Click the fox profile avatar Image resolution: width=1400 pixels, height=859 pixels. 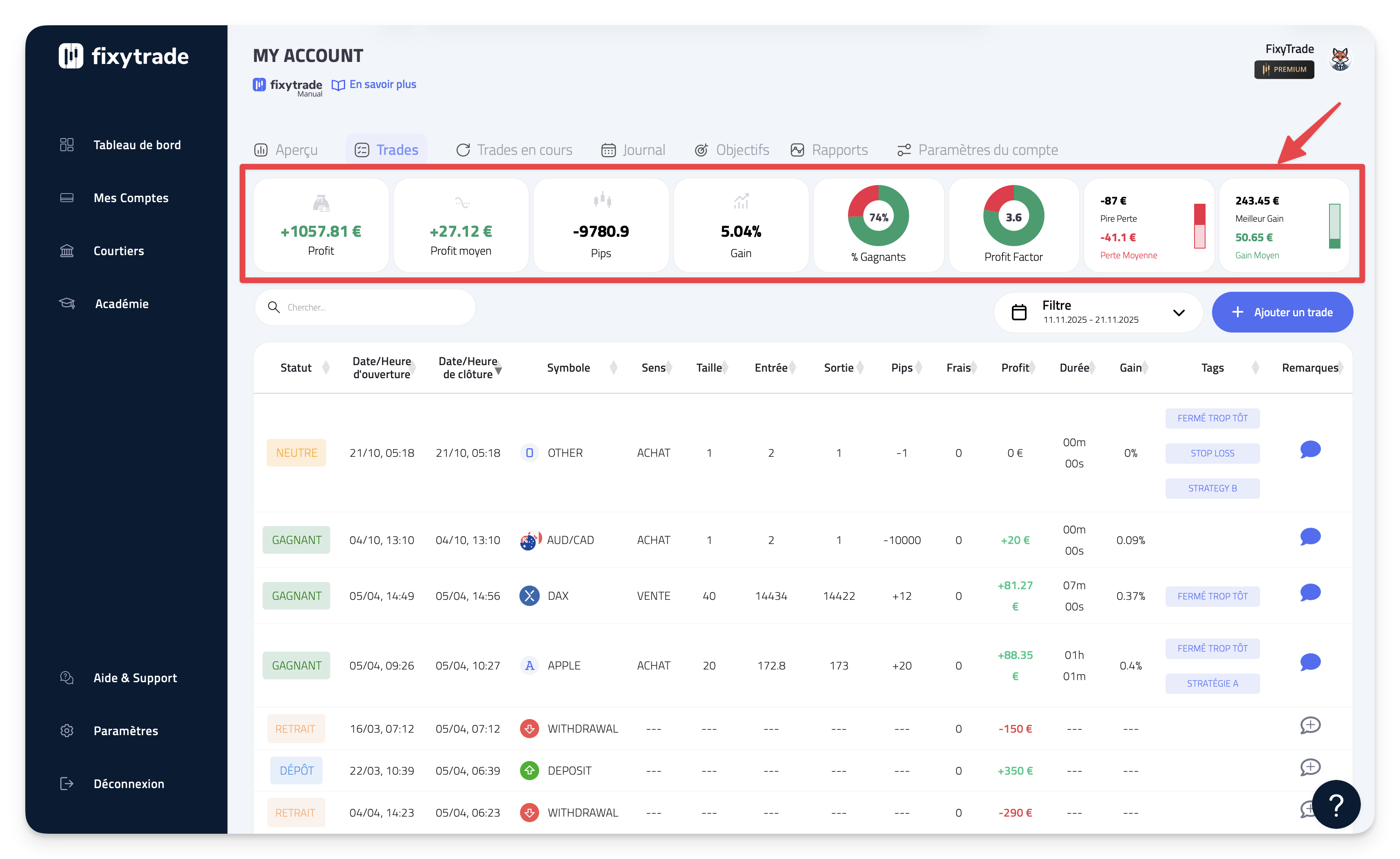point(1340,59)
